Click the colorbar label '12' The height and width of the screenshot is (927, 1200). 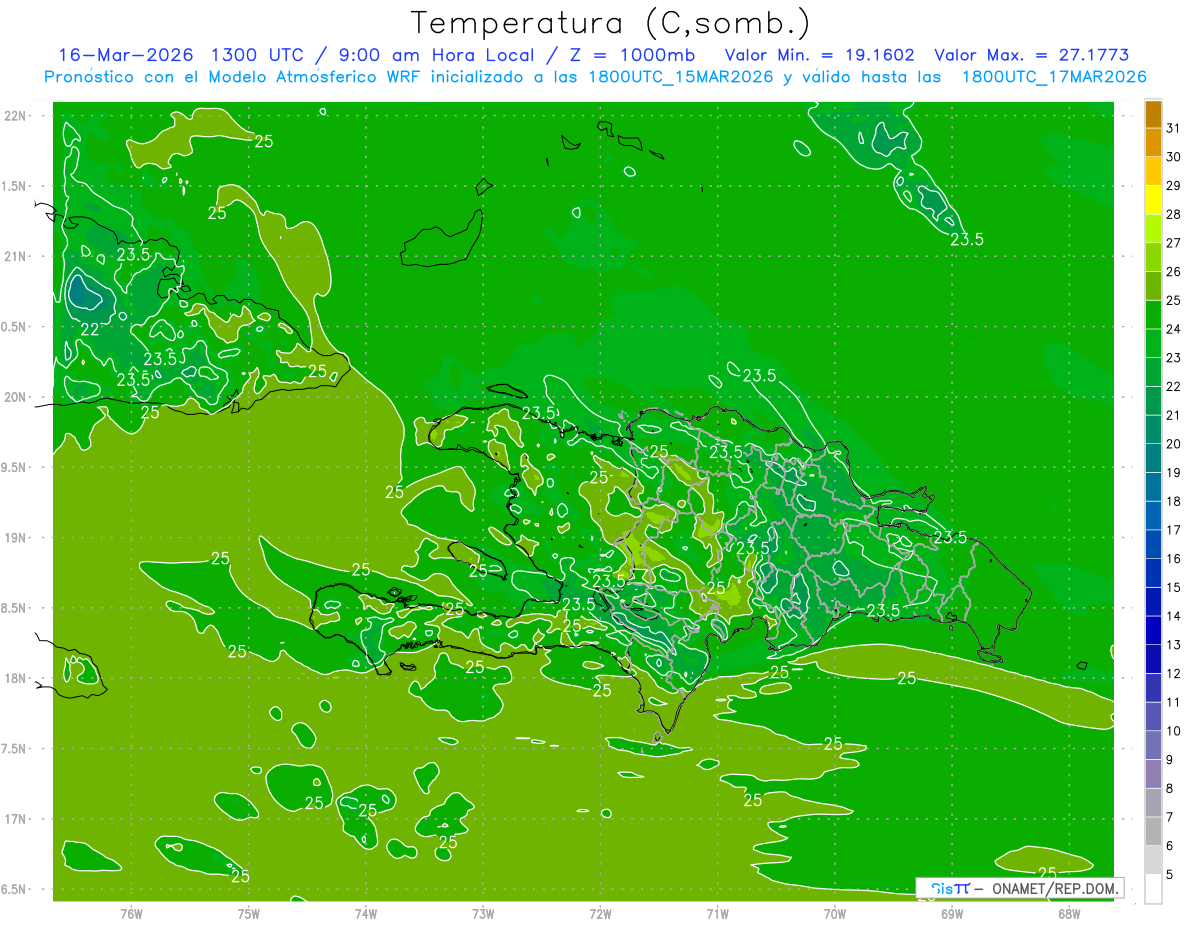coord(1174,674)
